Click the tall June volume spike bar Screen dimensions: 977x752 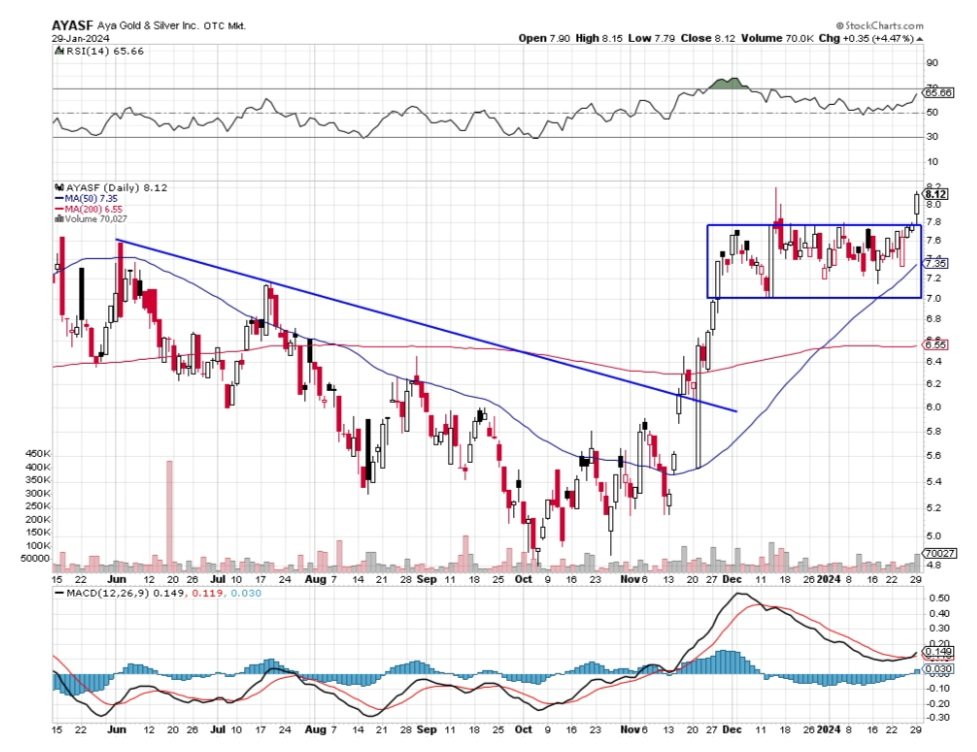click(x=169, y=516)
